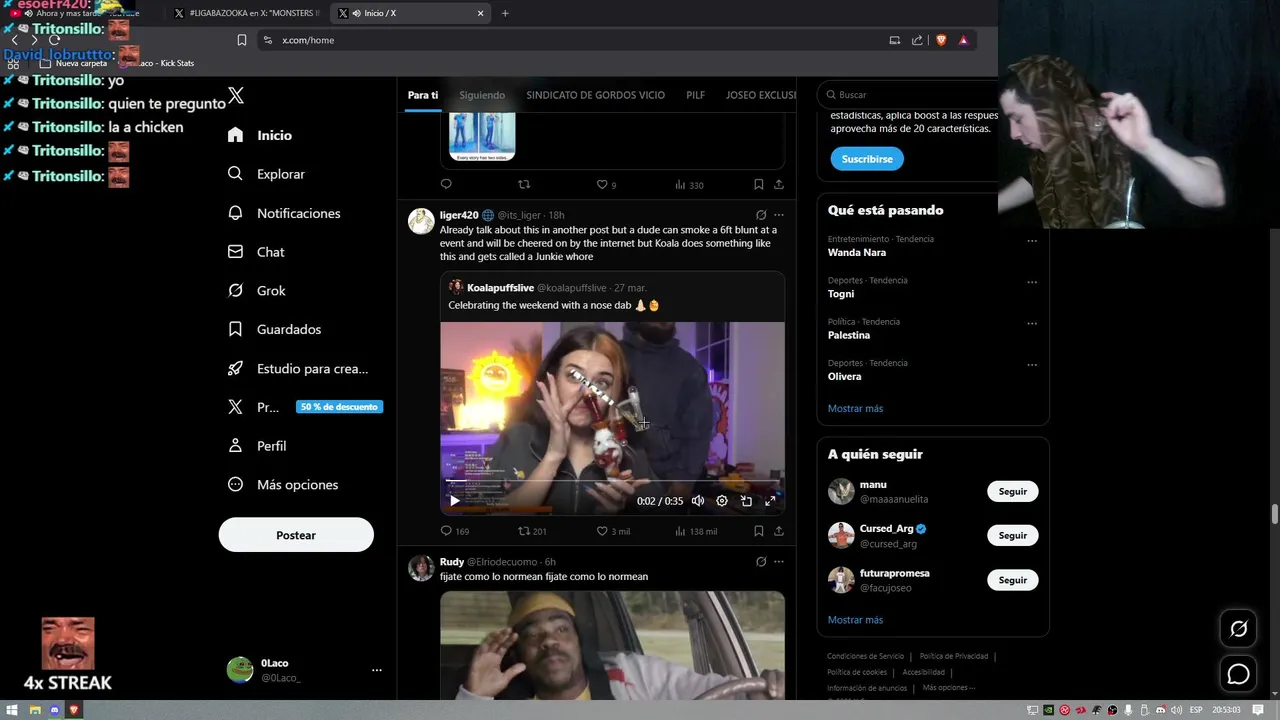Screen dimensions: 1280x720
Task: Switch to the Para ti tab
Action: 423,95
